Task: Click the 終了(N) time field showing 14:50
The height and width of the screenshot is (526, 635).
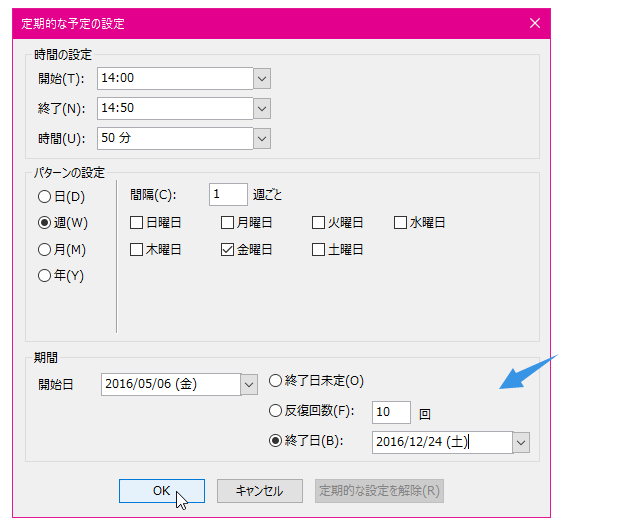Action: 175,108
